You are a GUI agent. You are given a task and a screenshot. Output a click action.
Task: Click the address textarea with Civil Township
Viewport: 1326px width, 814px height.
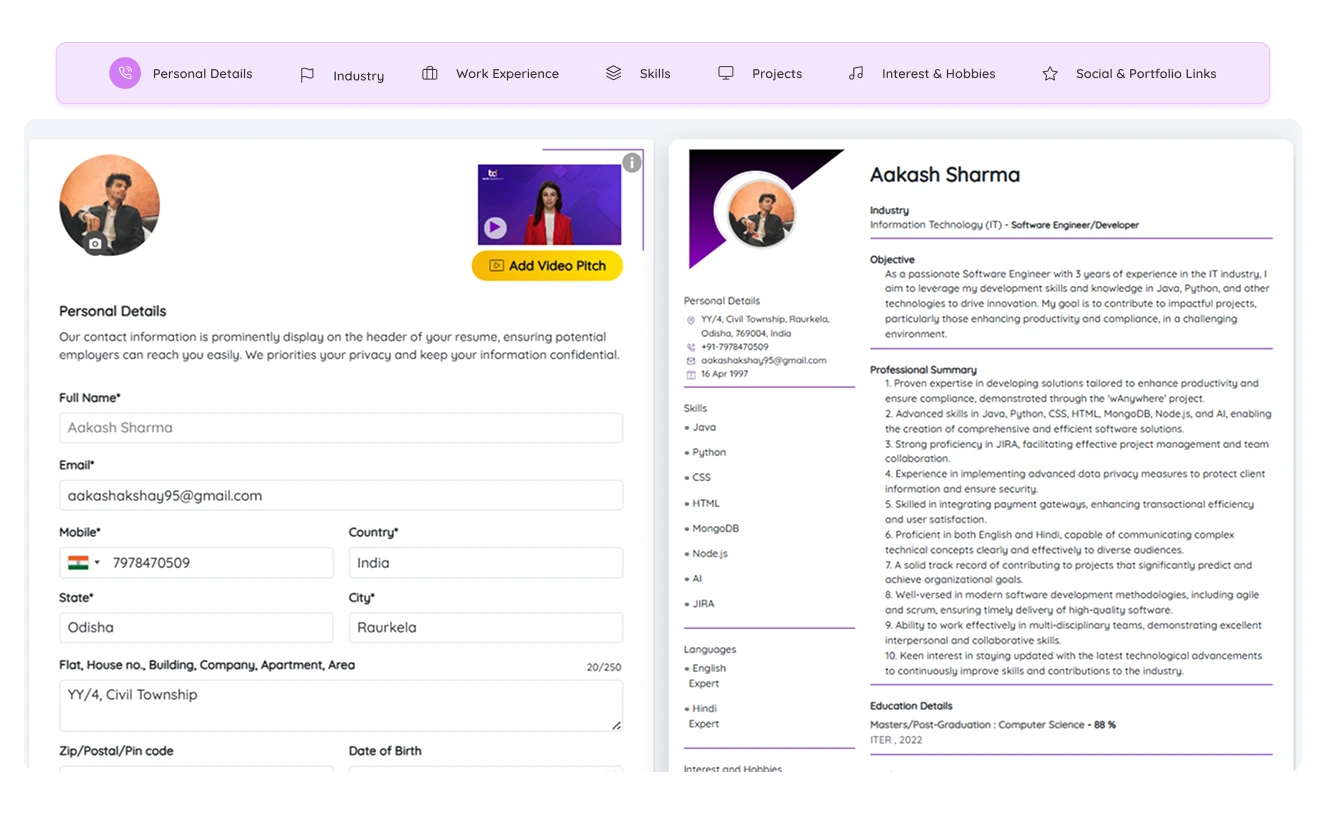tap(341, 705)
